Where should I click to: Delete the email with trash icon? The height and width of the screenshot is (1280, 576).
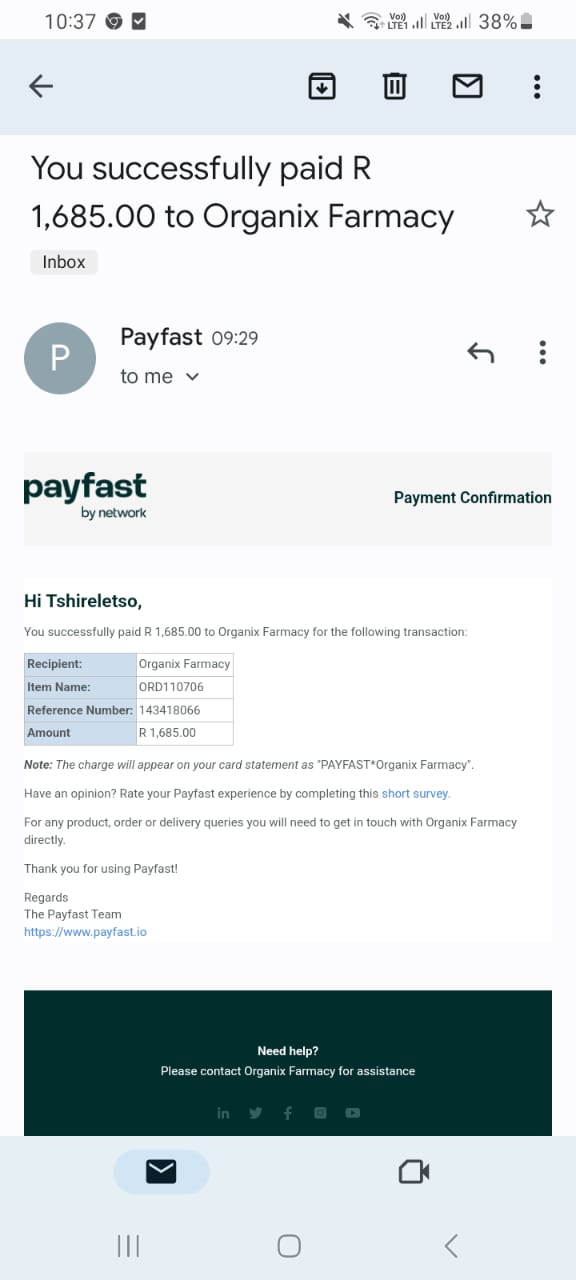[395, 87]
